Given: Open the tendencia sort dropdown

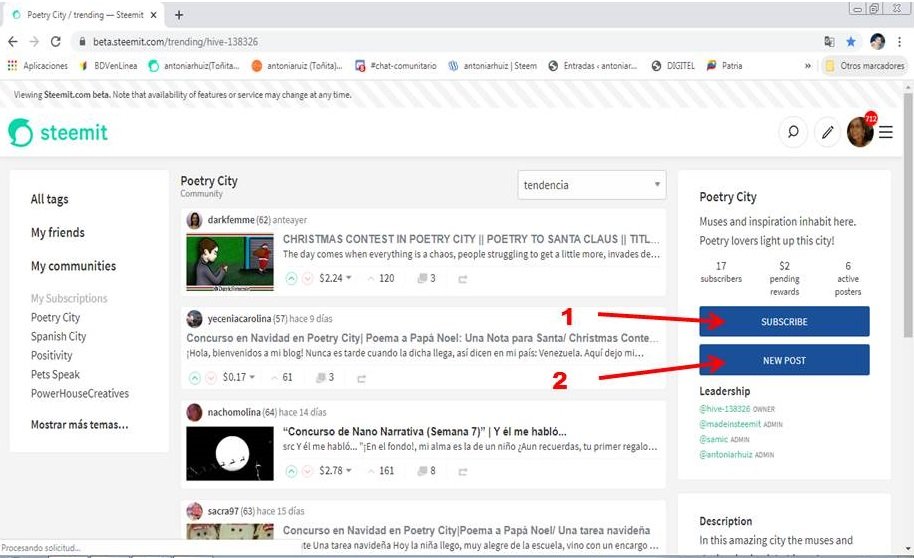Looking at the screenshot, I should point(591,185).
